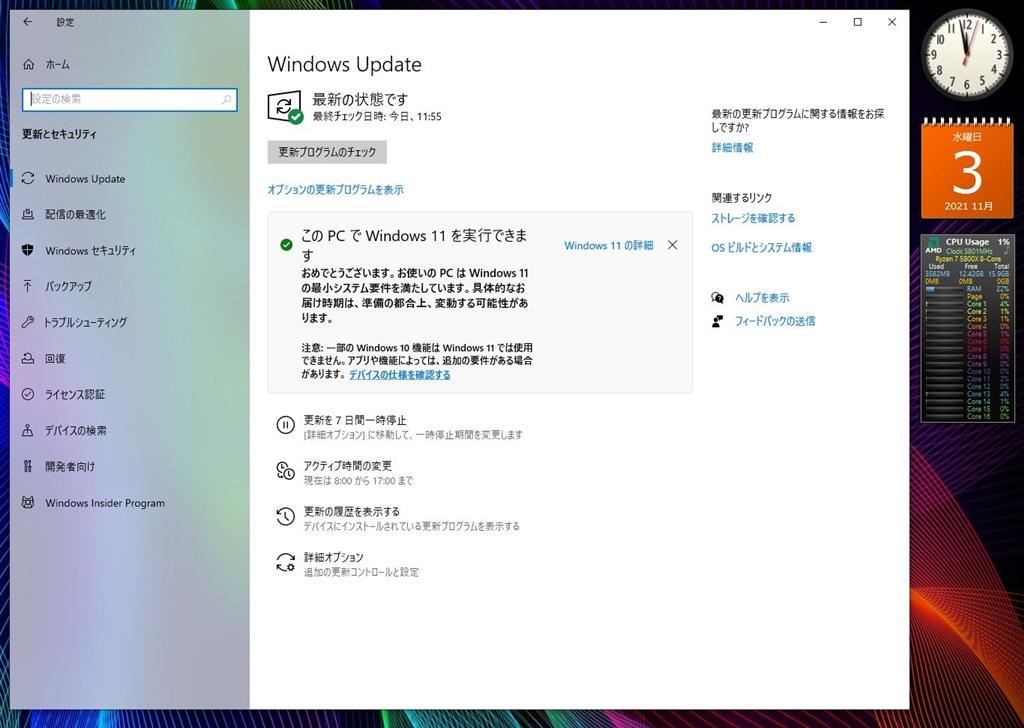Open 回復 recovery settings
This screenshot has width=1024, height=728.
(56, 358)
